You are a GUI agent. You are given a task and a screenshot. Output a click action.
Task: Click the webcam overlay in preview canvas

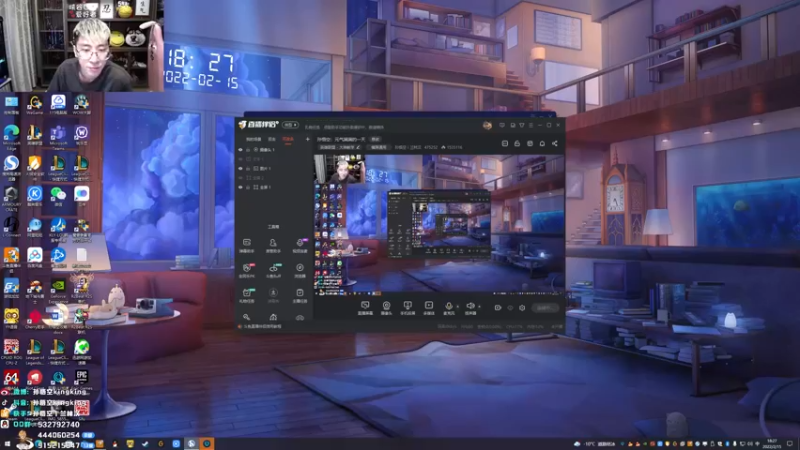[340, 169]
